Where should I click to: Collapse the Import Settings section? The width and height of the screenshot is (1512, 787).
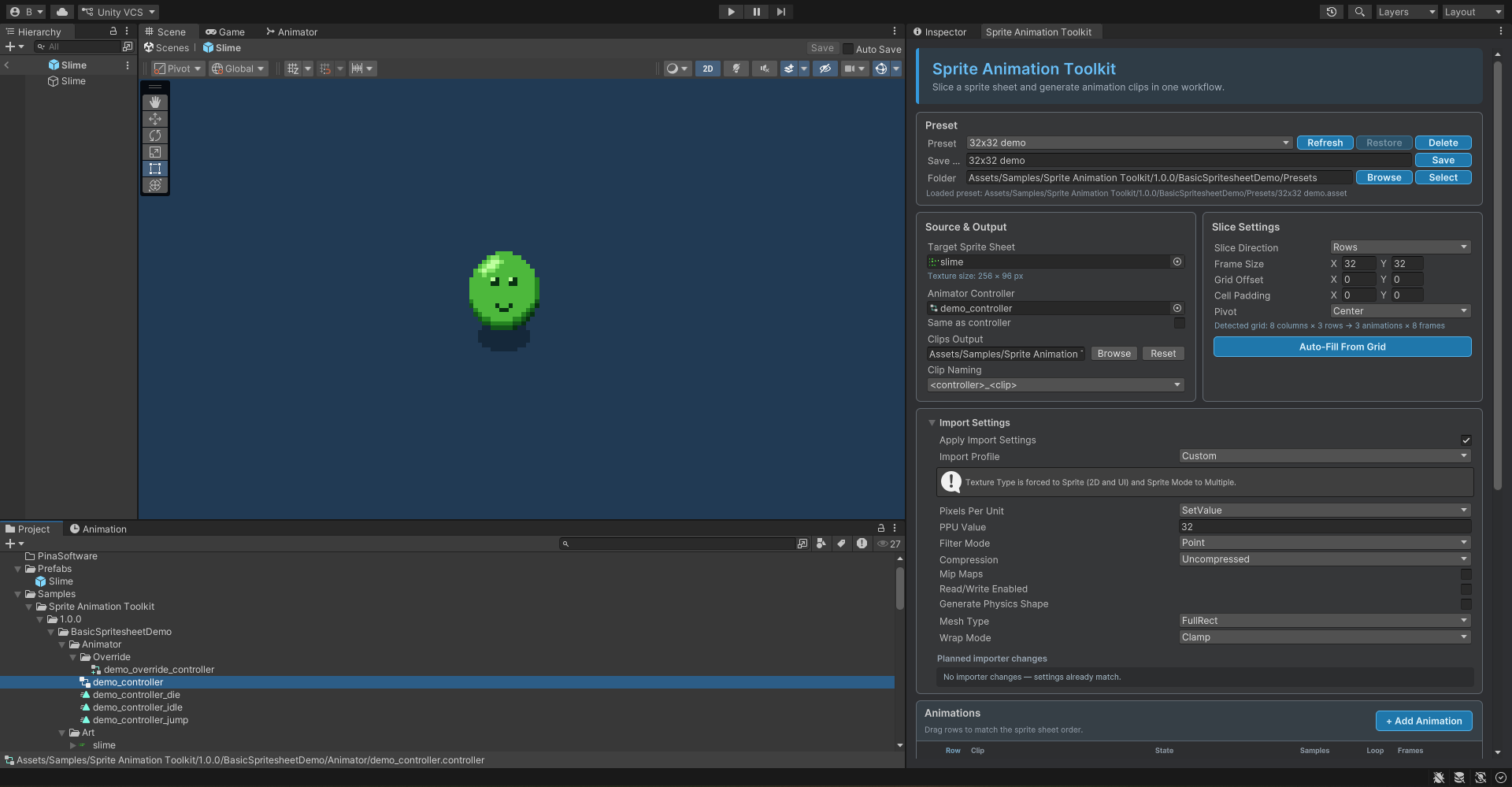[932, 423]
